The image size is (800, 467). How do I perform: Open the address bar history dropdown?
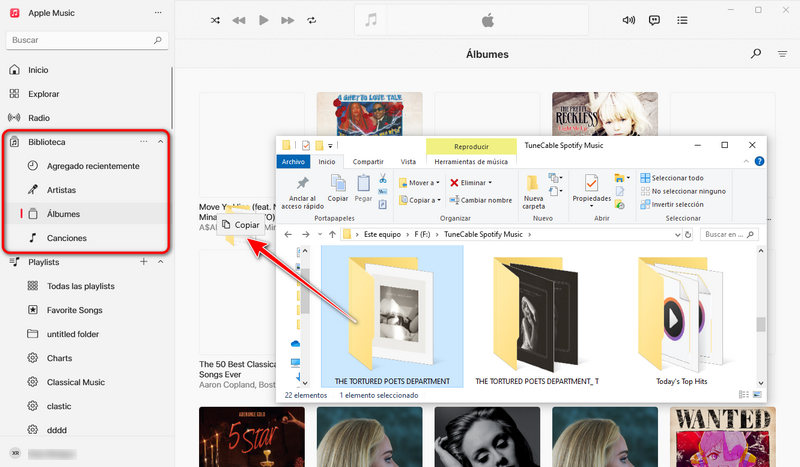(678, 235)
